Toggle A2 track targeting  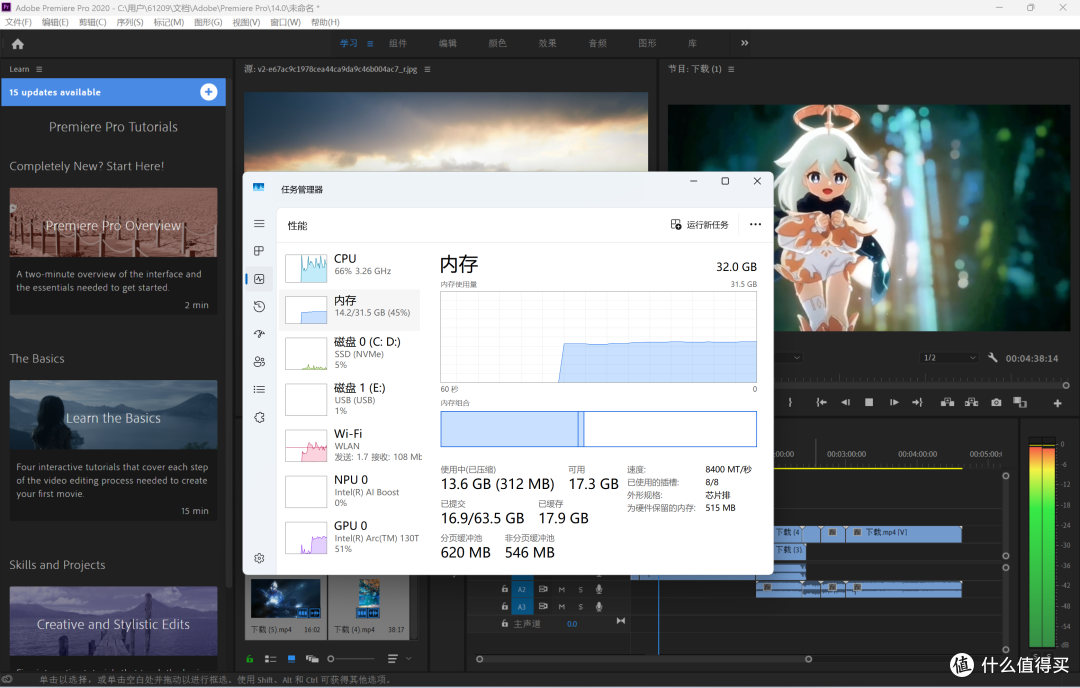521,590
